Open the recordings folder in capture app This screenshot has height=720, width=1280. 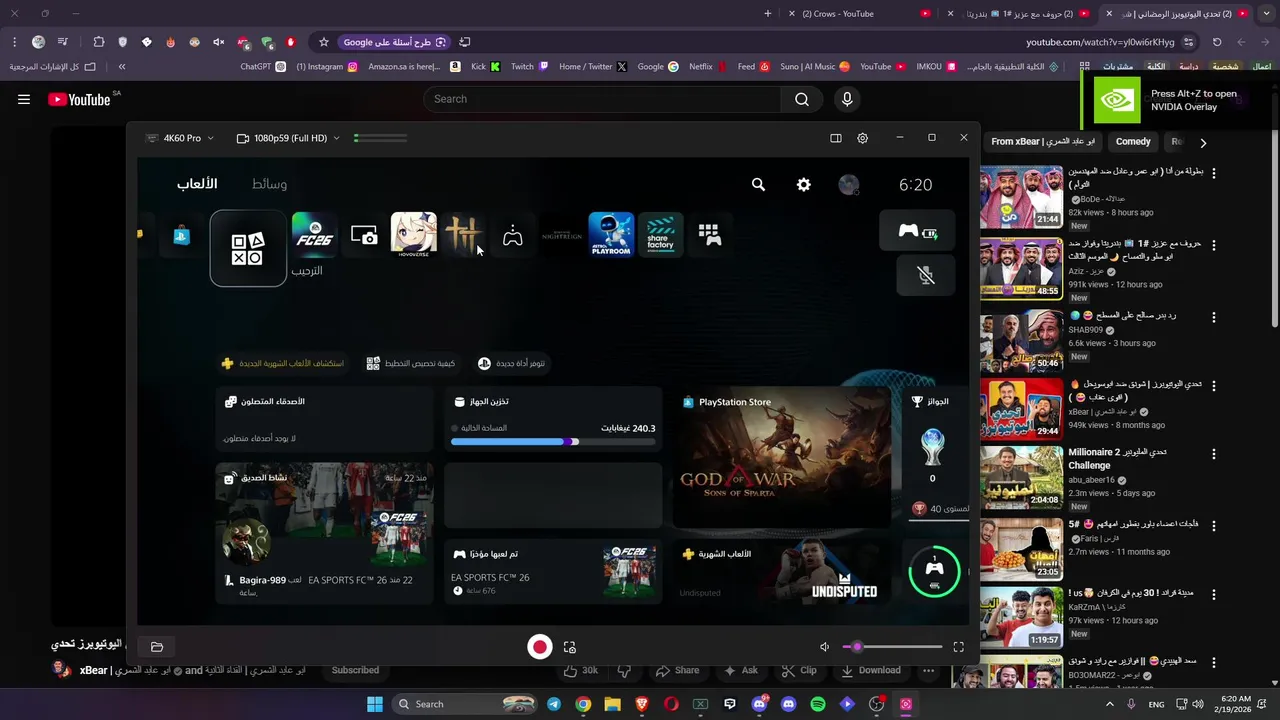pyautogui.click(x=157, y=647)
